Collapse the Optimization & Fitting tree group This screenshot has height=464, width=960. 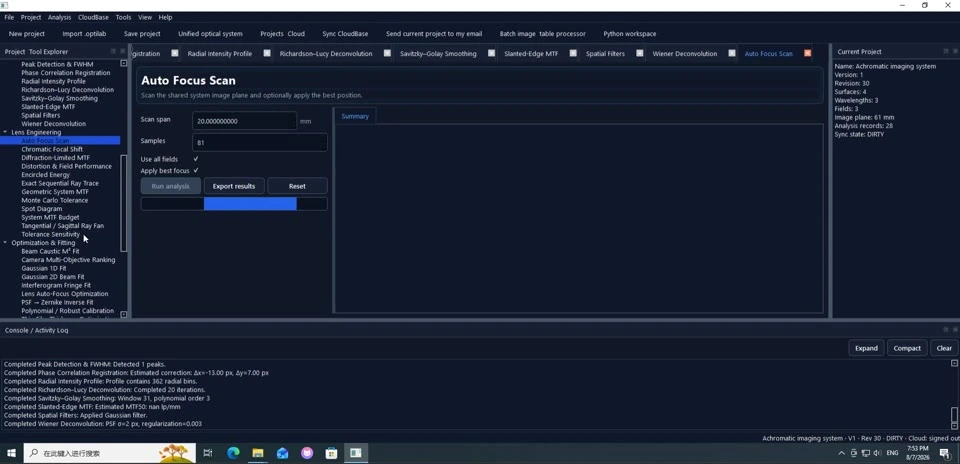click(x=6, y=243)
